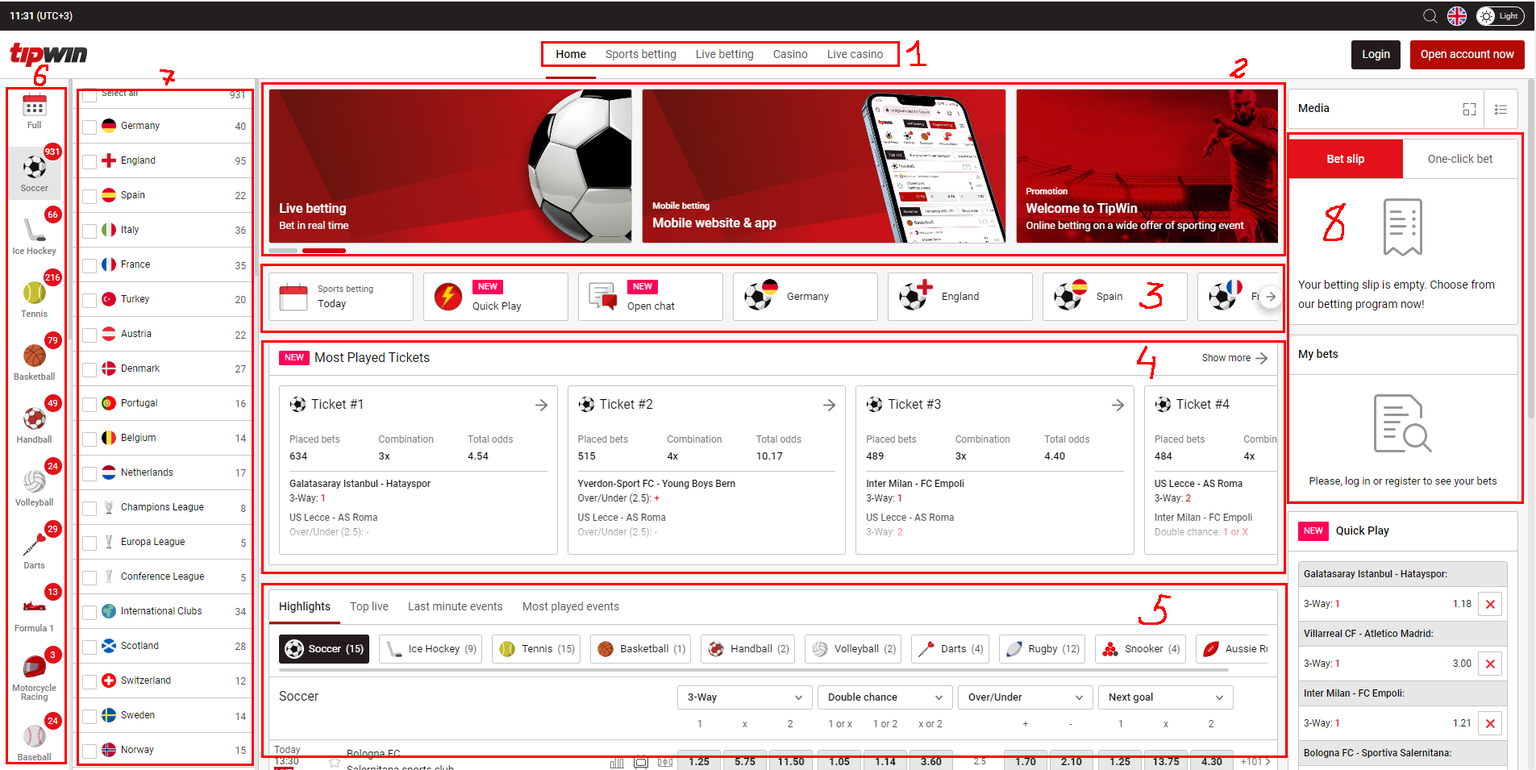The width and height of the screenshot is (1536, 770).
Task: Click Show more for Most Played Tickets
Action: click(x=1234, y=358)
